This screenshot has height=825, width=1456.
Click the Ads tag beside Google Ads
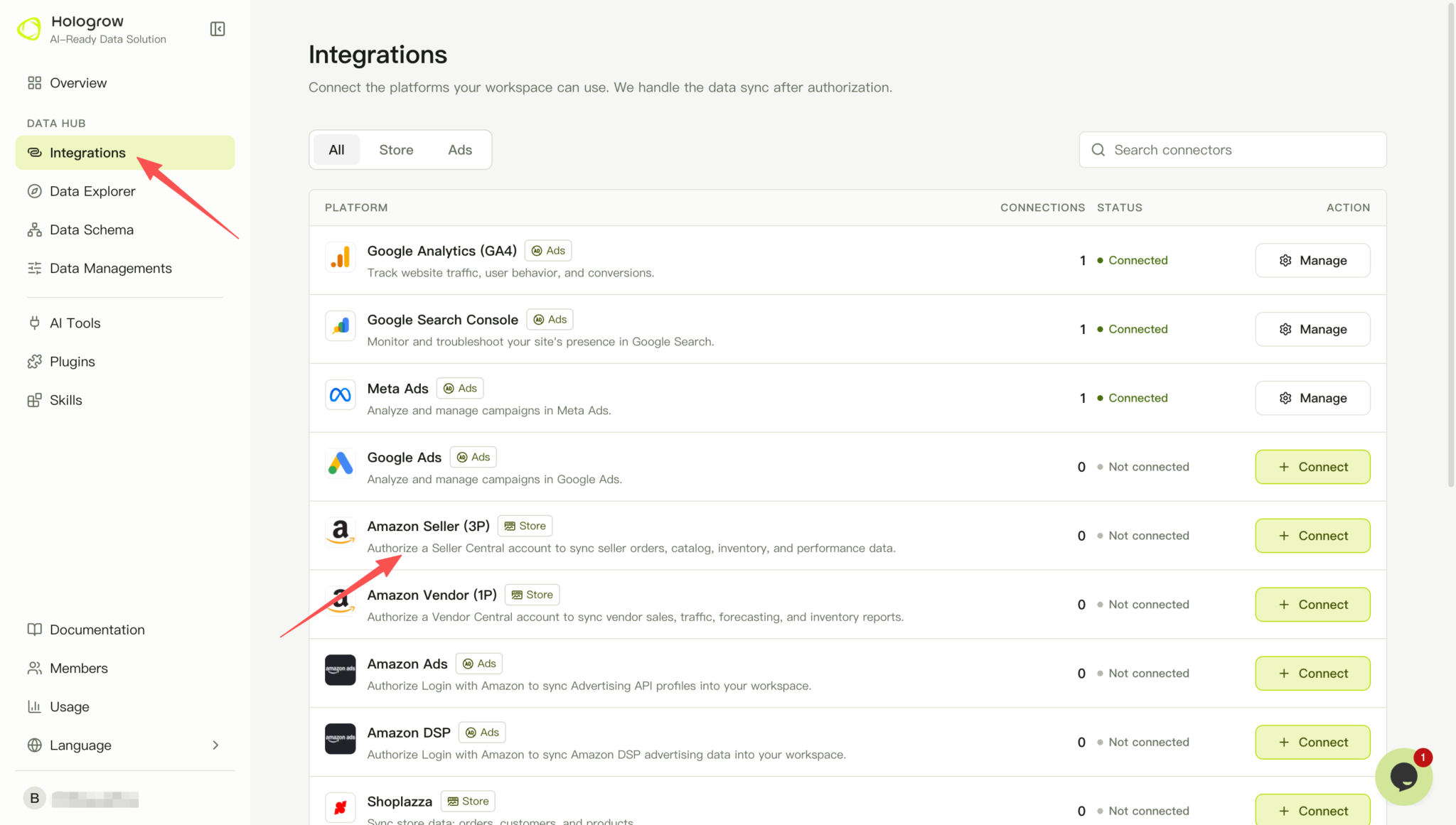point(473,458)
